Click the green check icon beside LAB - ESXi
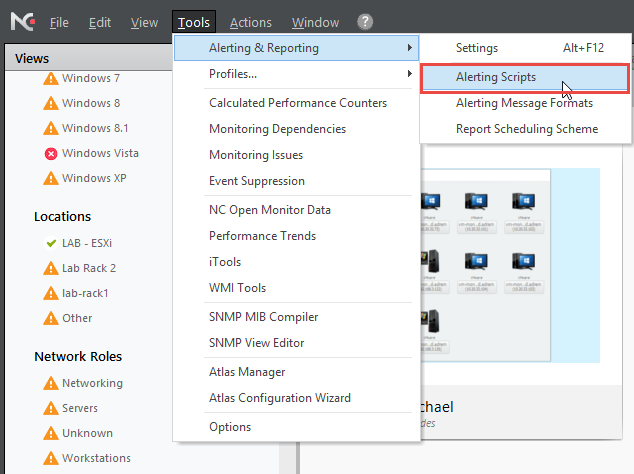The image size is (634, 474). 51,243
